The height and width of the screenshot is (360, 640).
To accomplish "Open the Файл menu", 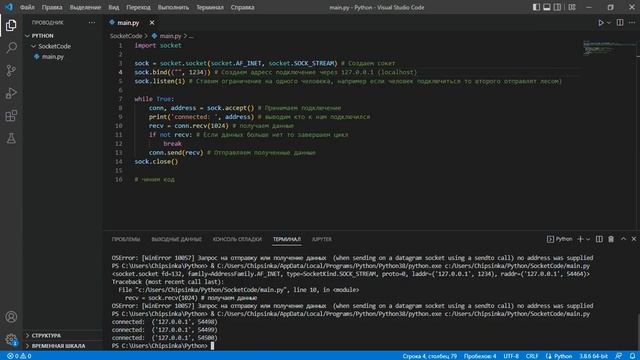I will click(x=27, y=7).
